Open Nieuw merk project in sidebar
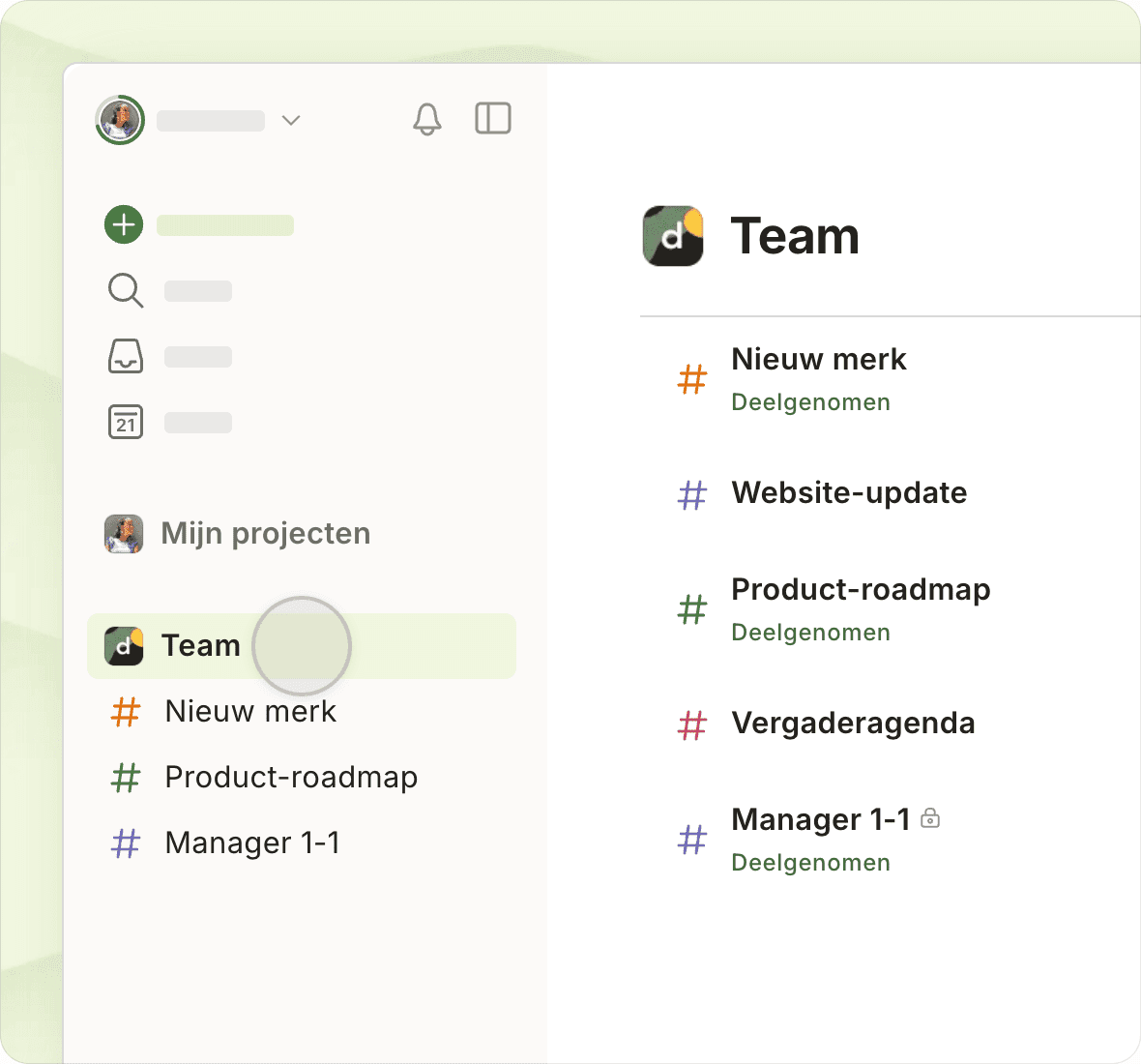The image size is (1141, 1064). coord(250,711)
